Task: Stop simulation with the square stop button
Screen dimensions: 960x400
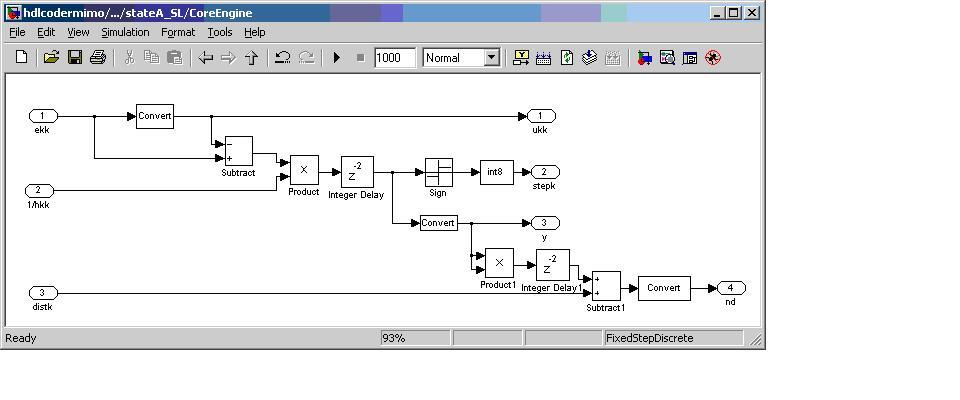Action: tap(360, 58)
